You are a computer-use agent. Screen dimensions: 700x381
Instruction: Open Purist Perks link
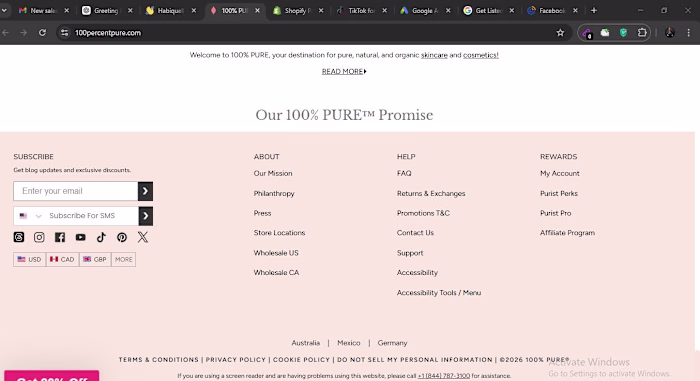point(559,193)
